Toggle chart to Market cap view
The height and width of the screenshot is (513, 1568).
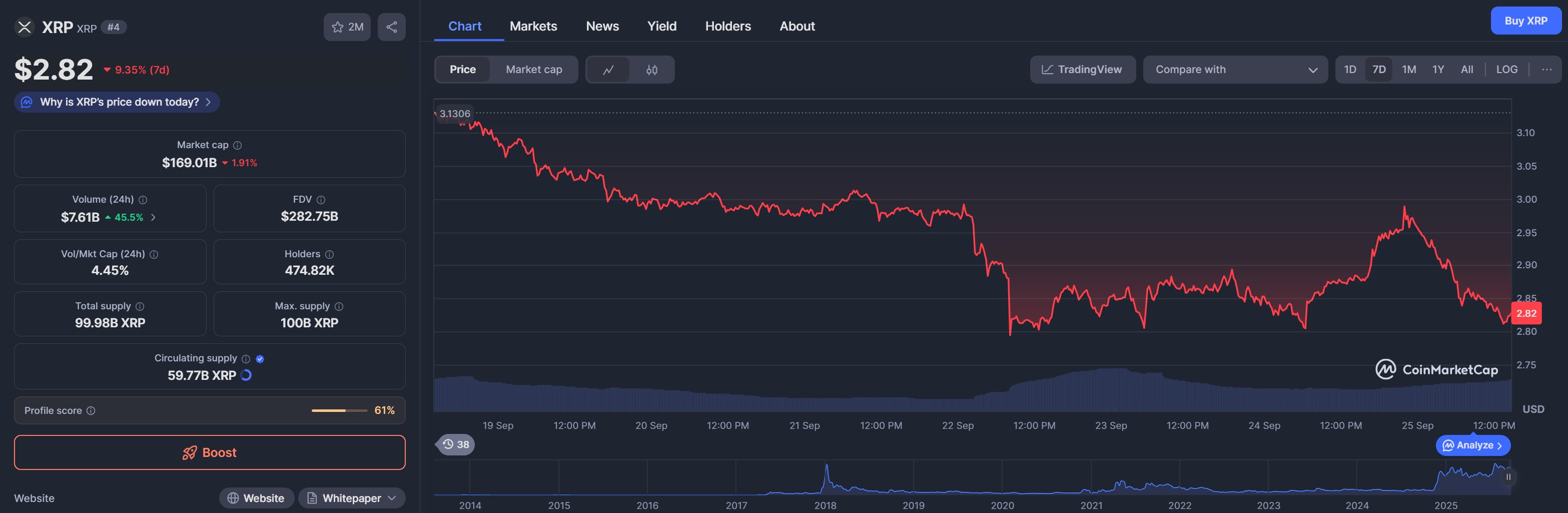pyautogui.click(x=533, y=70)
